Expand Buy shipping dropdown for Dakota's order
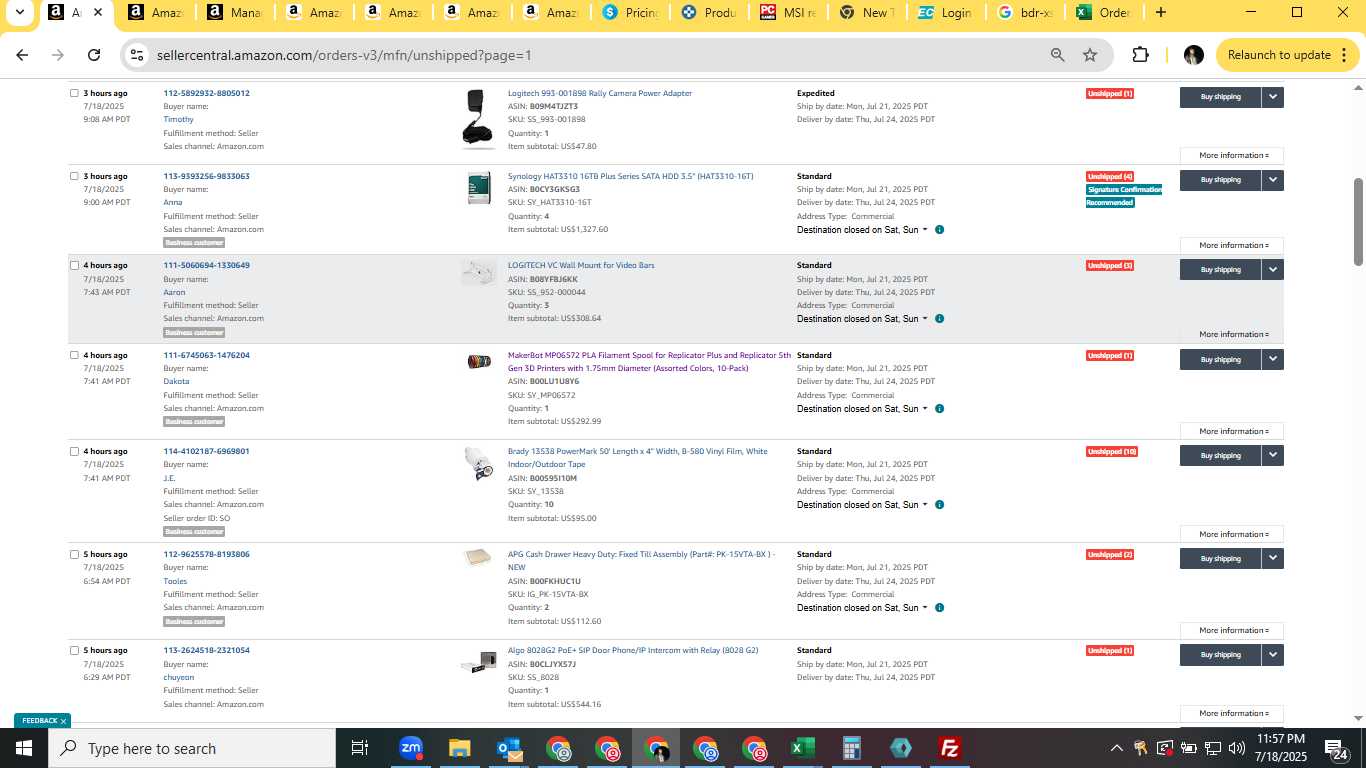The width and height of the screenshot is (1366, 768). [x=1272, y=359]
